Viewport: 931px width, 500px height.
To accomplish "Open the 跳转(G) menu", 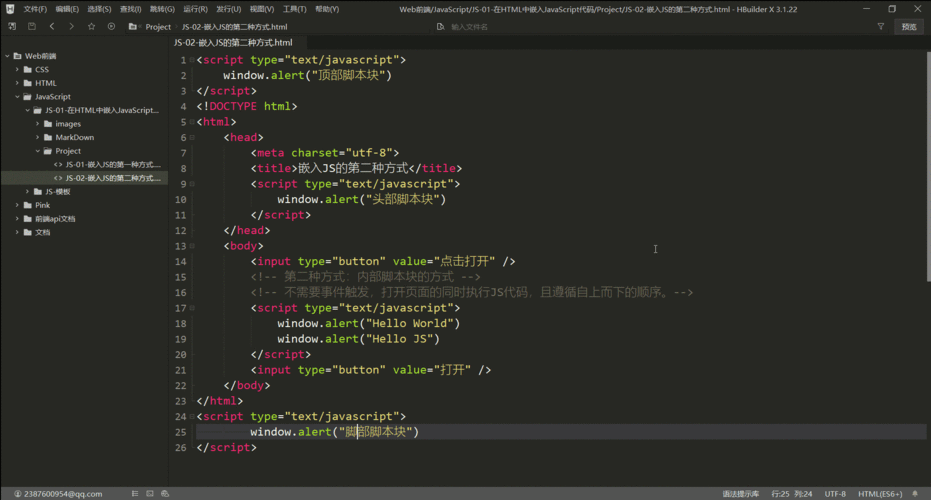I will tap(162, 9).
